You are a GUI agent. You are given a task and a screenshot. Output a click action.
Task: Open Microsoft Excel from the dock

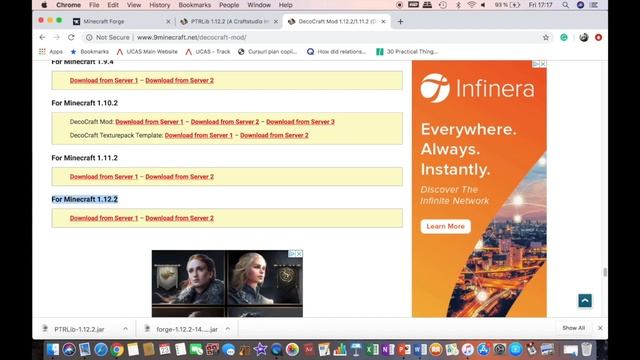tap(372, 349)
